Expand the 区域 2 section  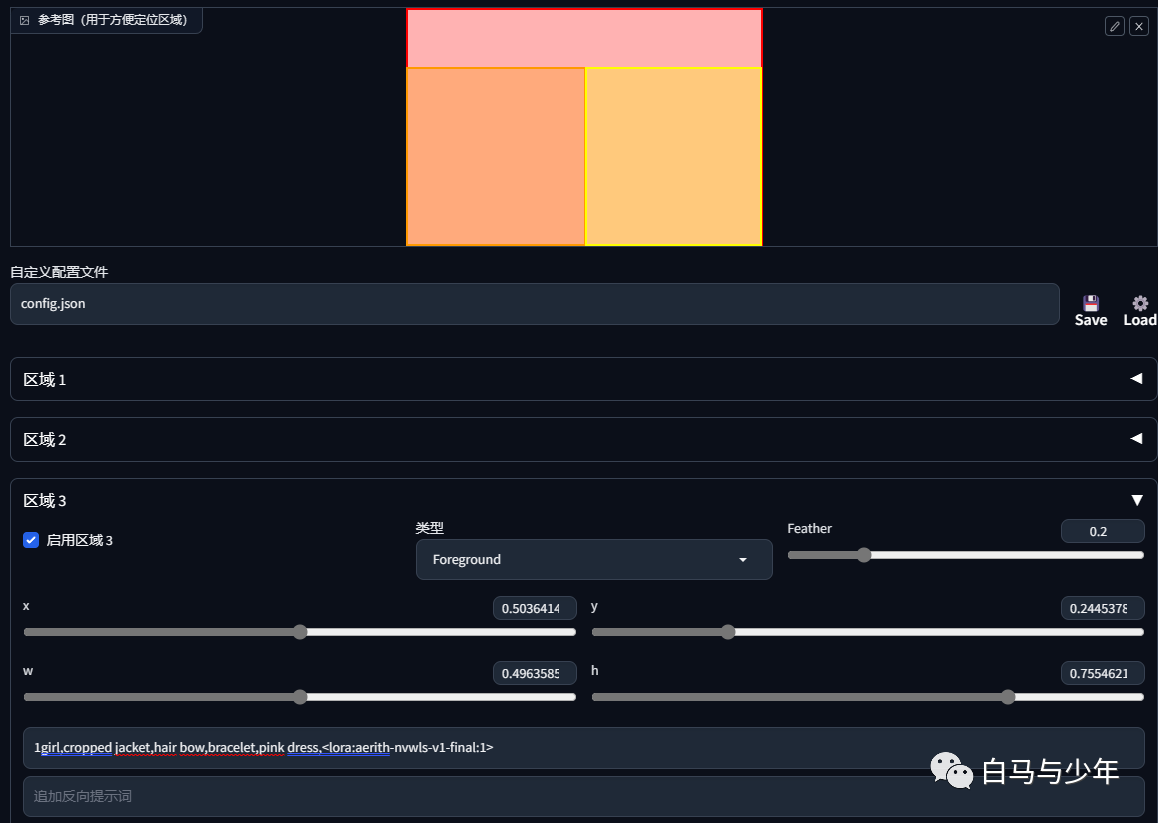[x=583, y=440]
